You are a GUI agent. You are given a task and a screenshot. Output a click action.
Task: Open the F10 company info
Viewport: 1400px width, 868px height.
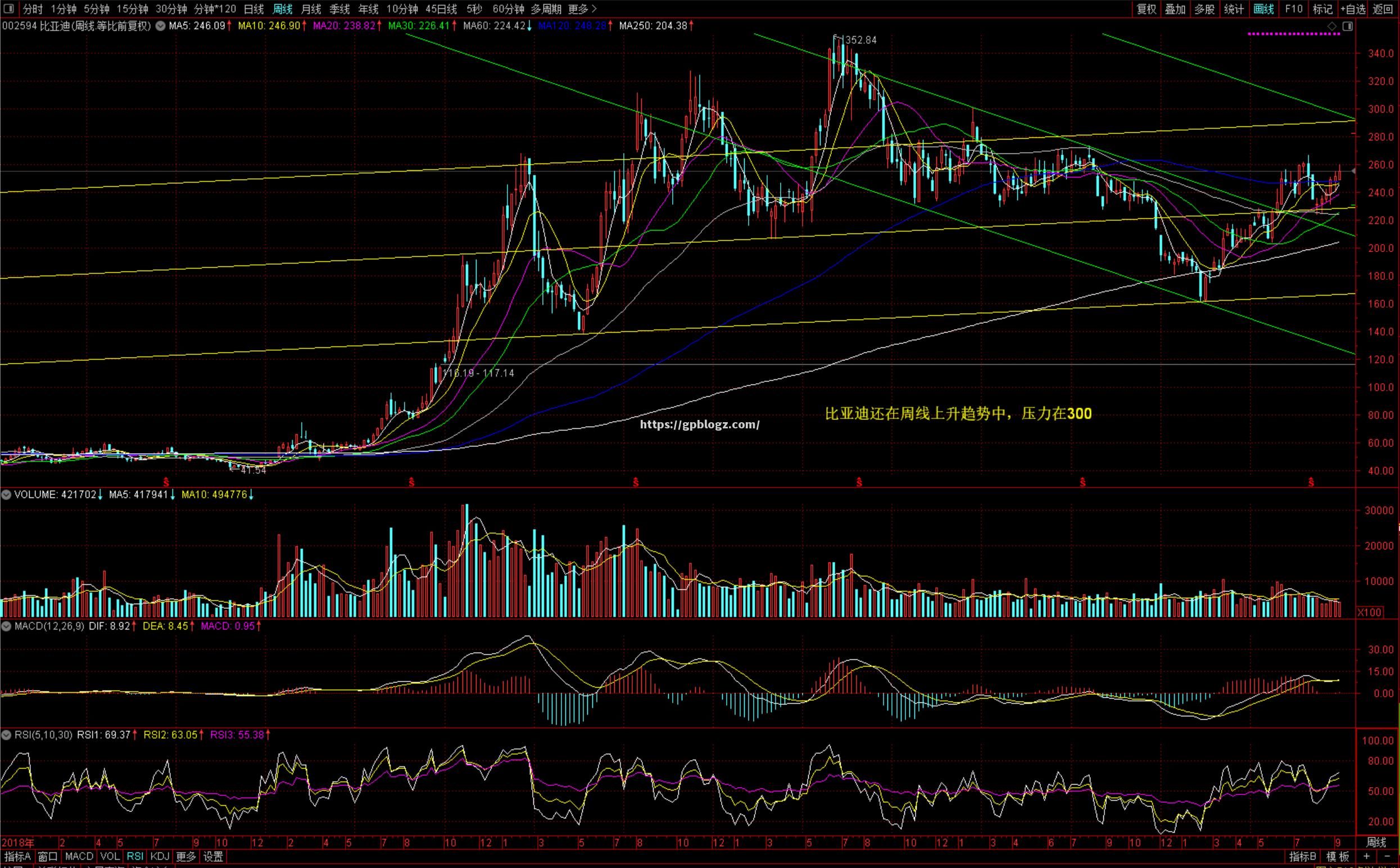[1293, 8]
